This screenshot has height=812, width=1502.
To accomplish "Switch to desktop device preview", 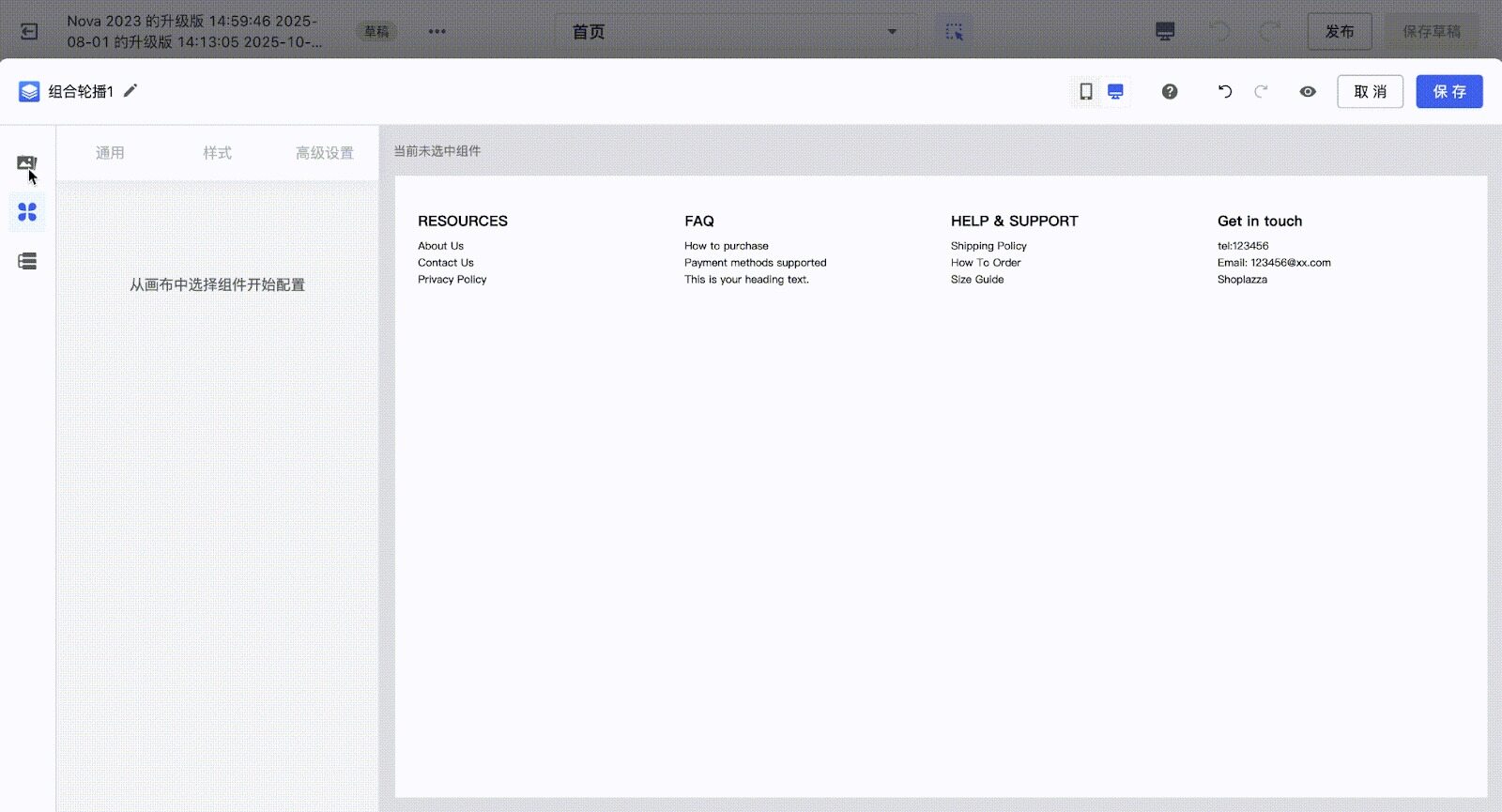I will point(1115,91).
